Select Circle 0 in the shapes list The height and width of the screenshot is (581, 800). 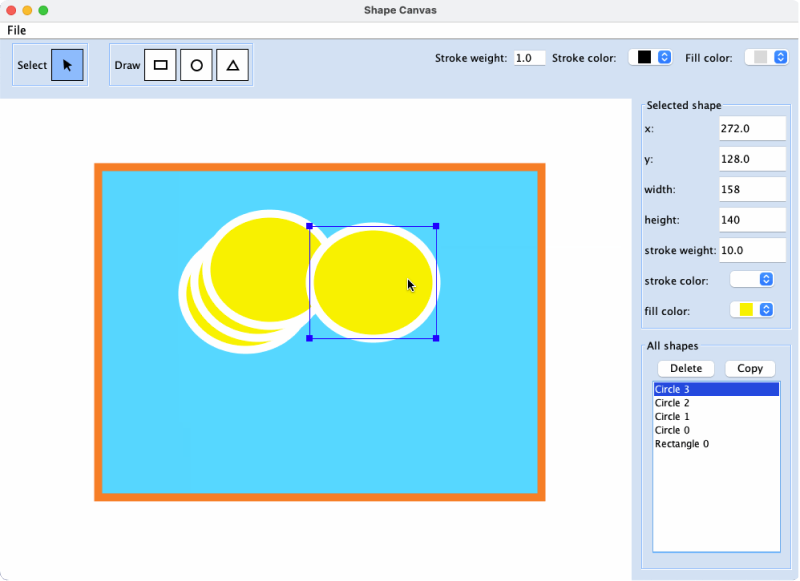[x=716, y=430]
